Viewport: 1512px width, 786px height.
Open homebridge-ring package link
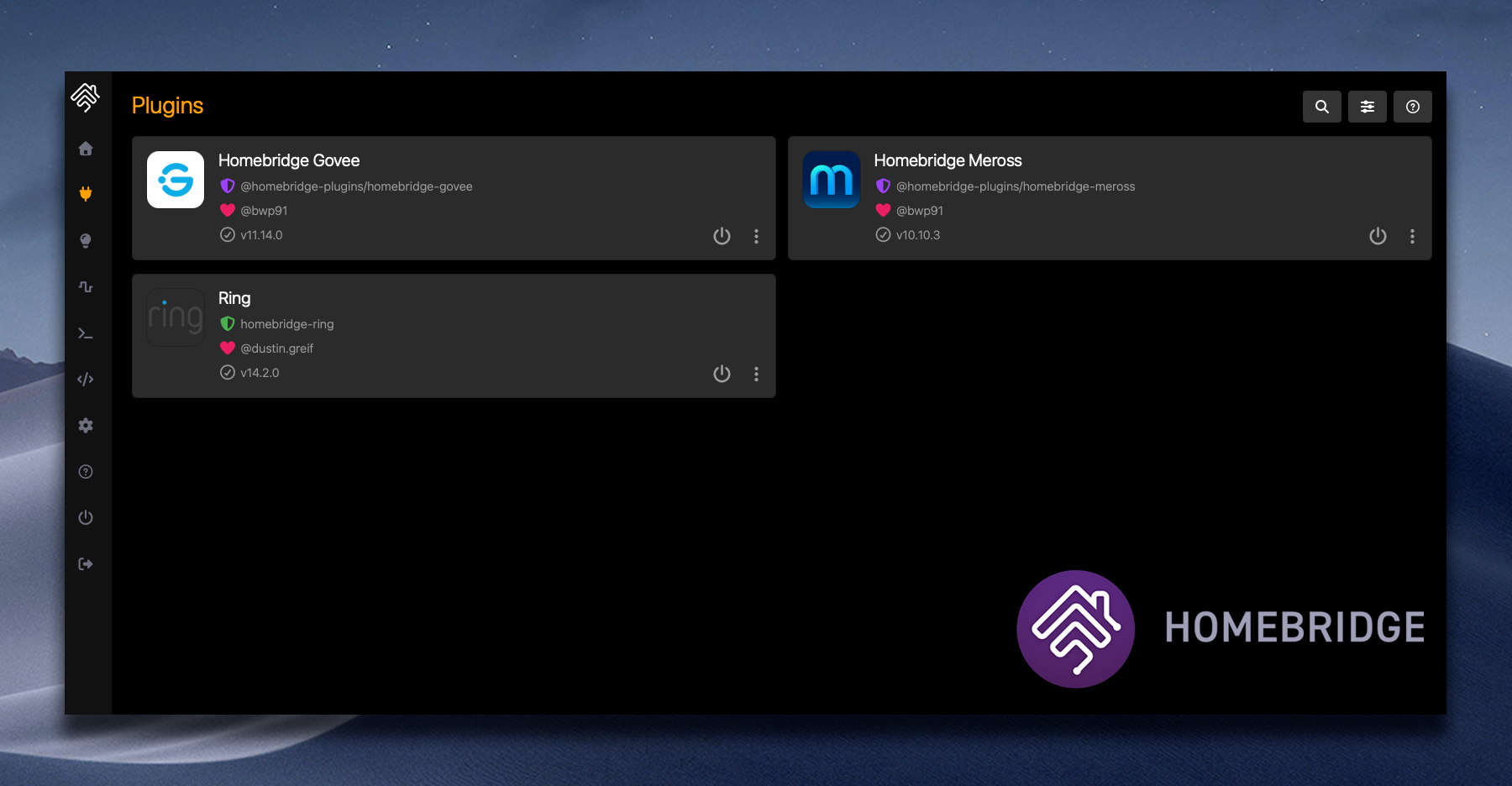tap(287, 324)
